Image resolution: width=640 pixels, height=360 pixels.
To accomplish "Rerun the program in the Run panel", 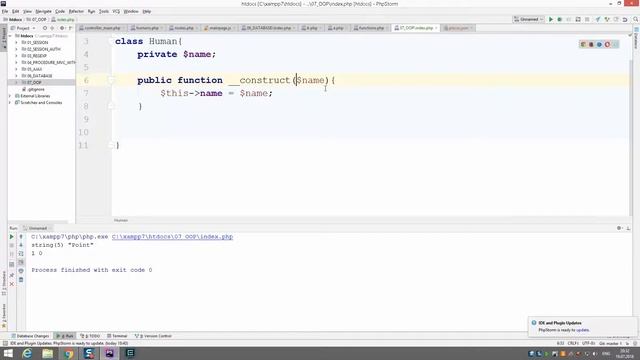I will [x=11, y=237].
